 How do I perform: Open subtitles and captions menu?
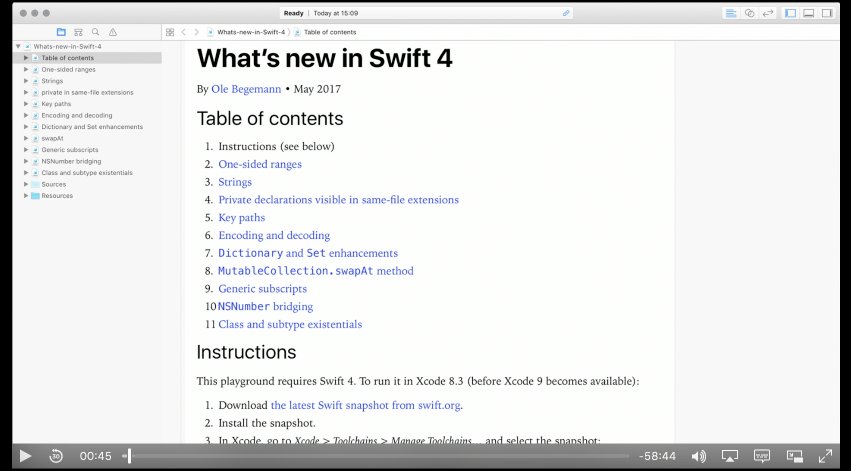click(762, 456)
